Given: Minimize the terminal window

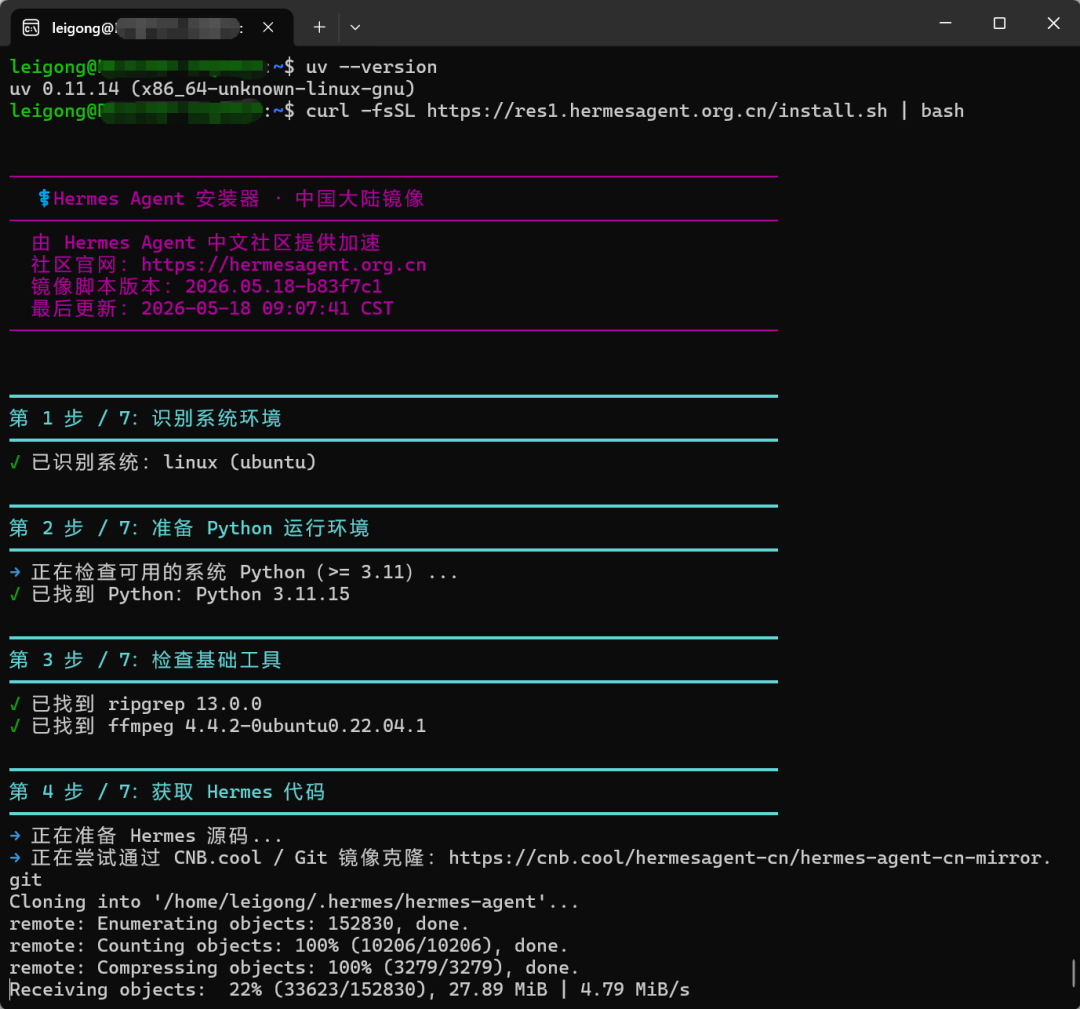Looking at the screenshot, I should pyautogui.click(x=946, y=23).
